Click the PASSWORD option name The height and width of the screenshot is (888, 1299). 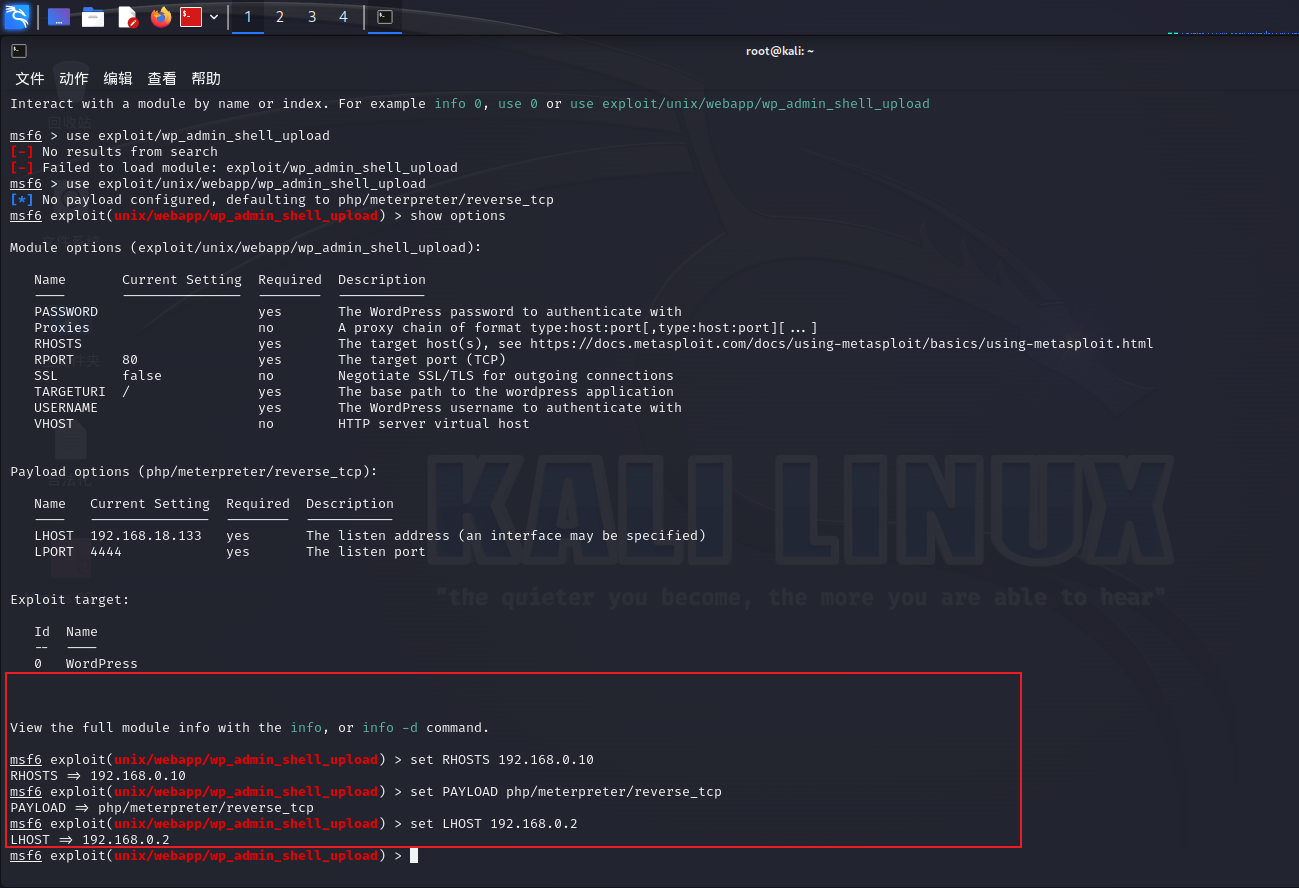pos(66,312)
